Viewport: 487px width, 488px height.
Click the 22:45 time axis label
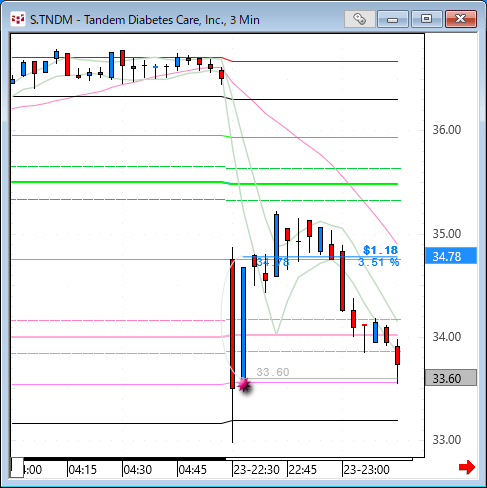tap(302, 470)
